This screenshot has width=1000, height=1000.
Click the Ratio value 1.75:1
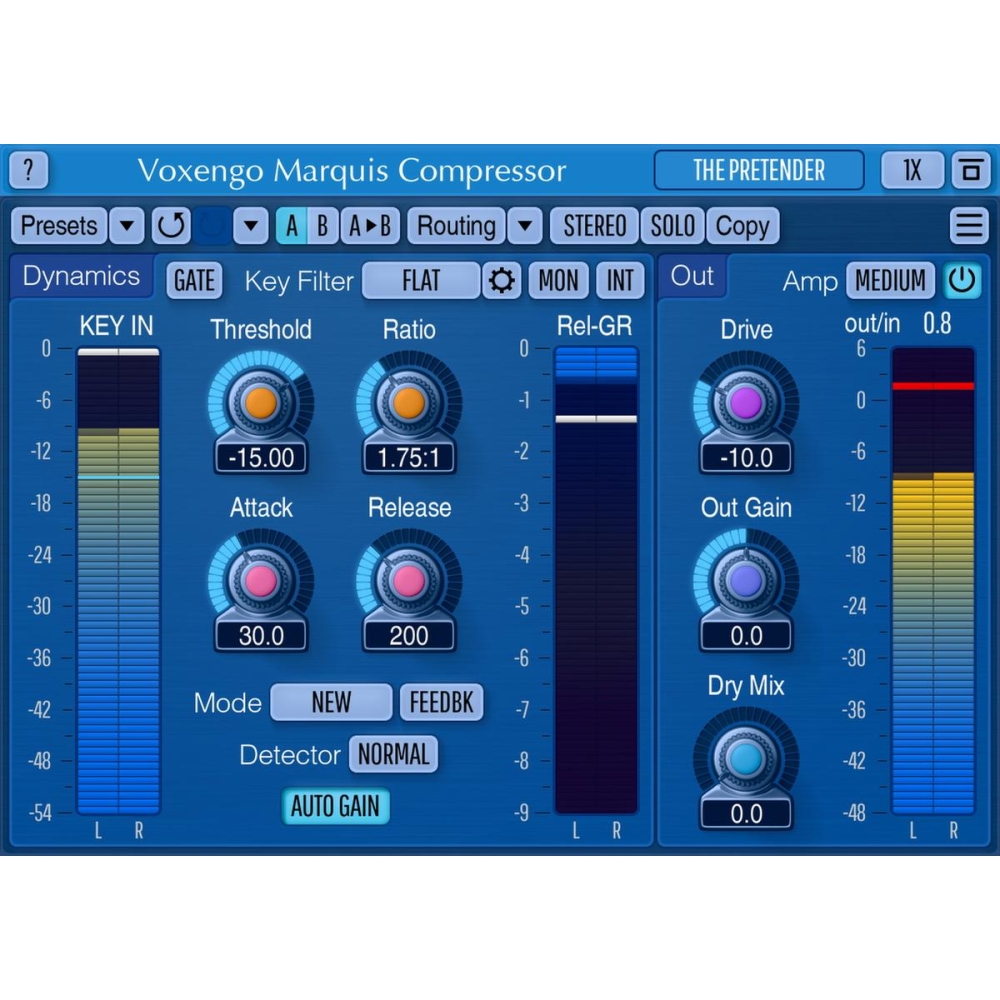[409, 458]
